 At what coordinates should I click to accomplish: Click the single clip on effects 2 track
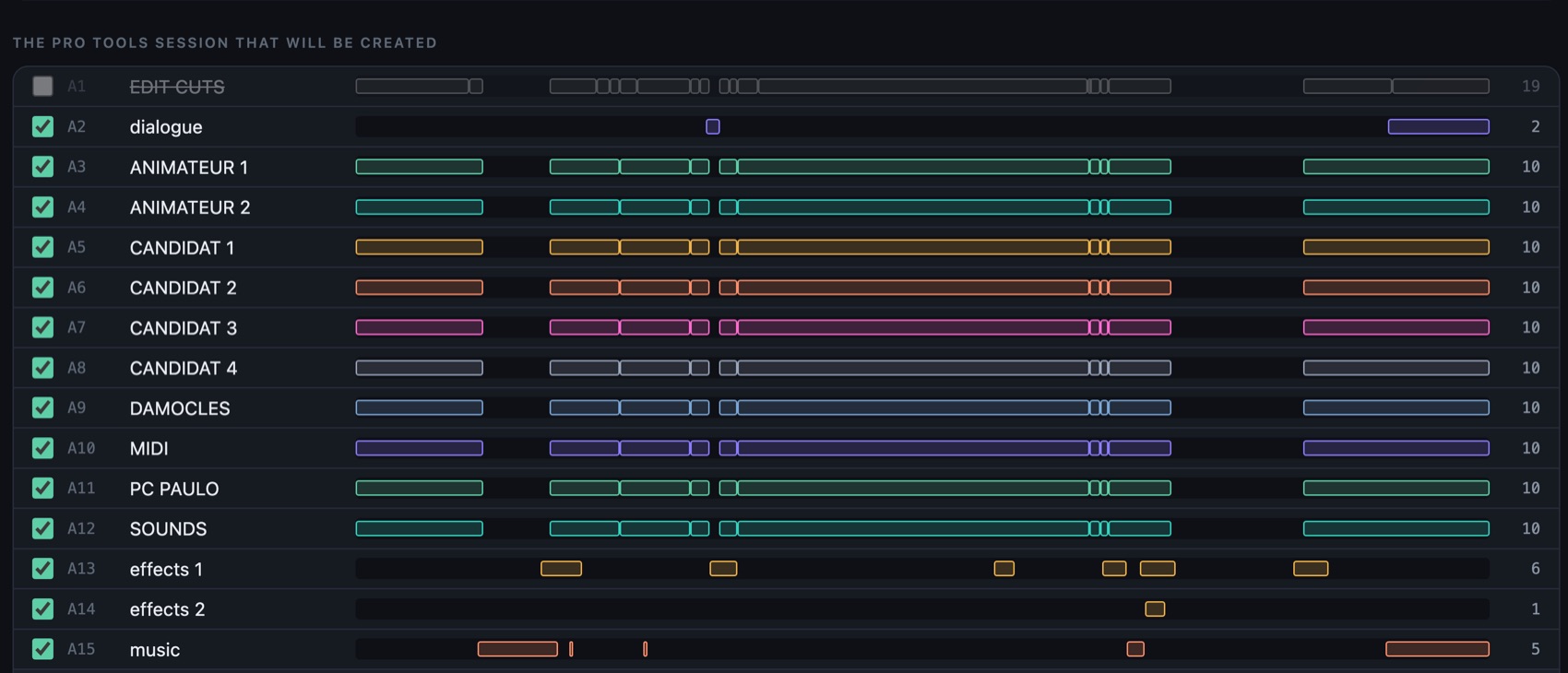1155,608
